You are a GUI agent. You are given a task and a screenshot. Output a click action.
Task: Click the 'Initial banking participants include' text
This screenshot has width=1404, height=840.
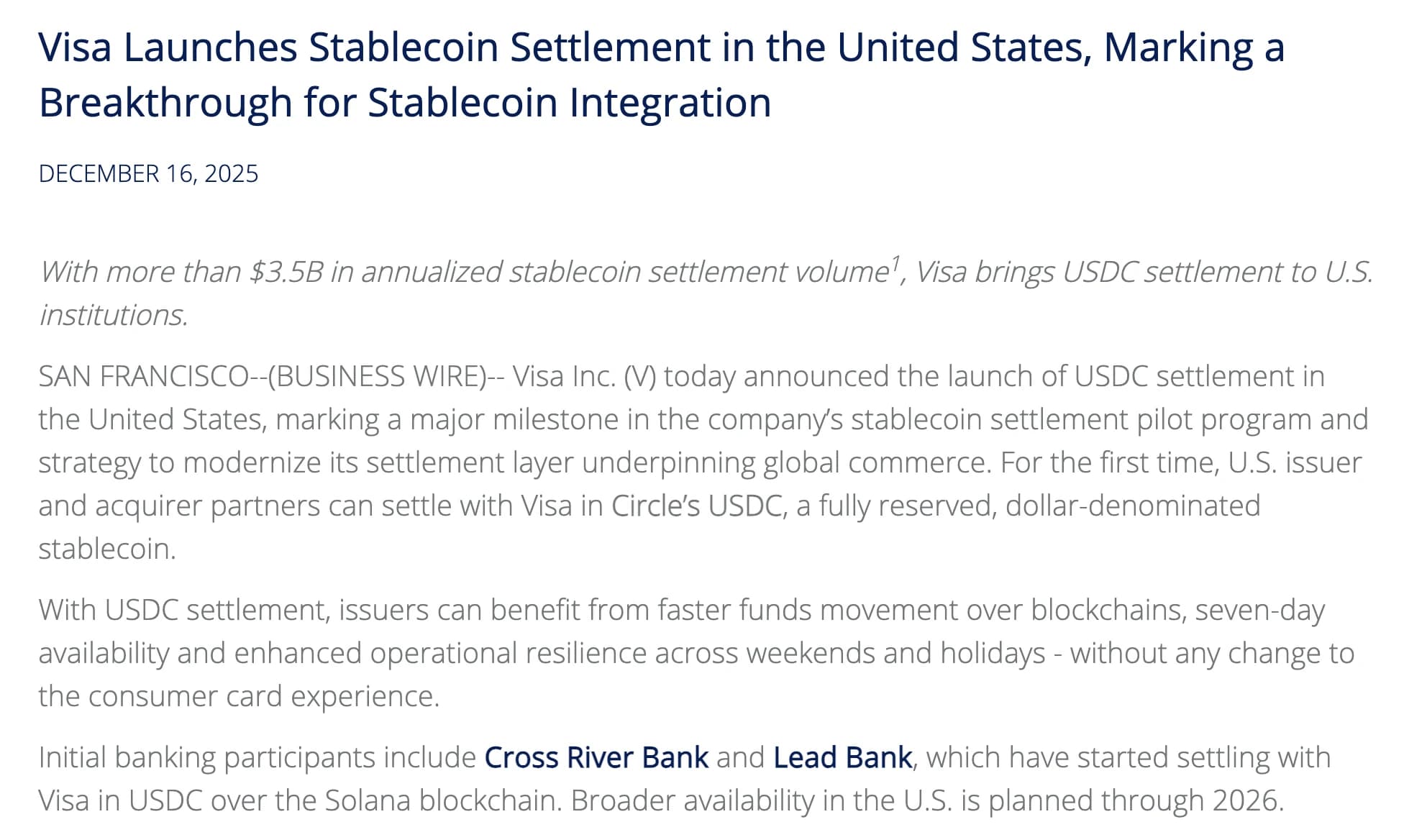coord(257,758)
